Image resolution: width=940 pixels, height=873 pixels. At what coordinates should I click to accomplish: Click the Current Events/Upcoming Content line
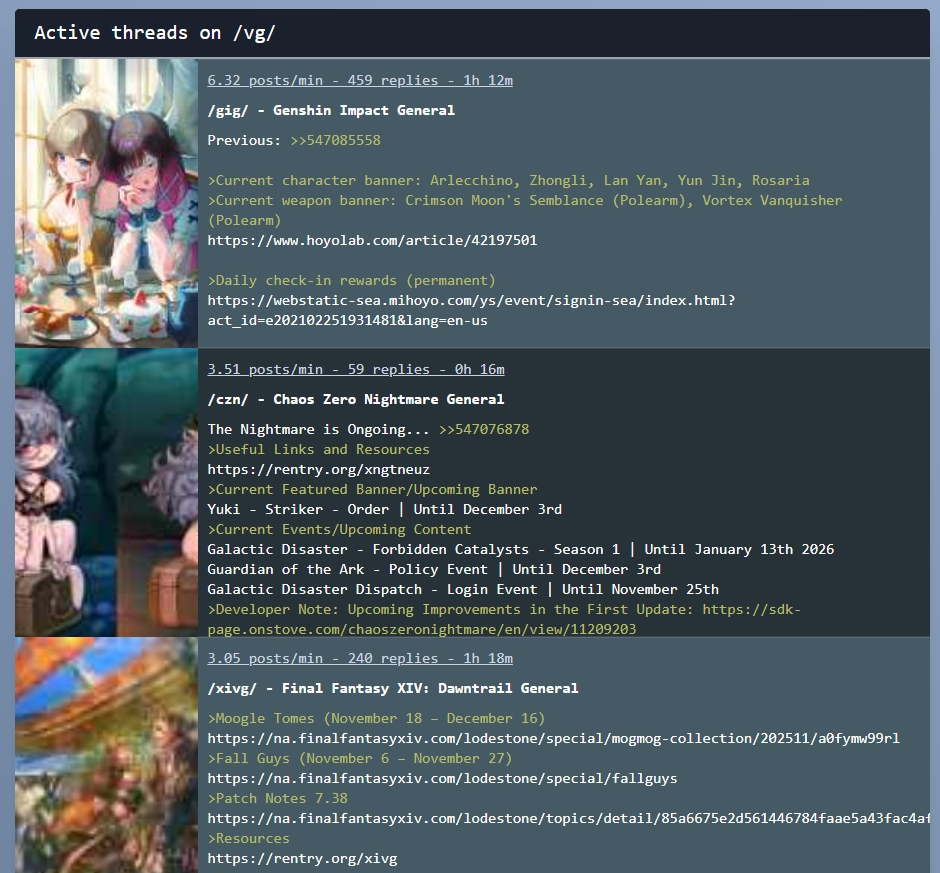tap(339, 529)
